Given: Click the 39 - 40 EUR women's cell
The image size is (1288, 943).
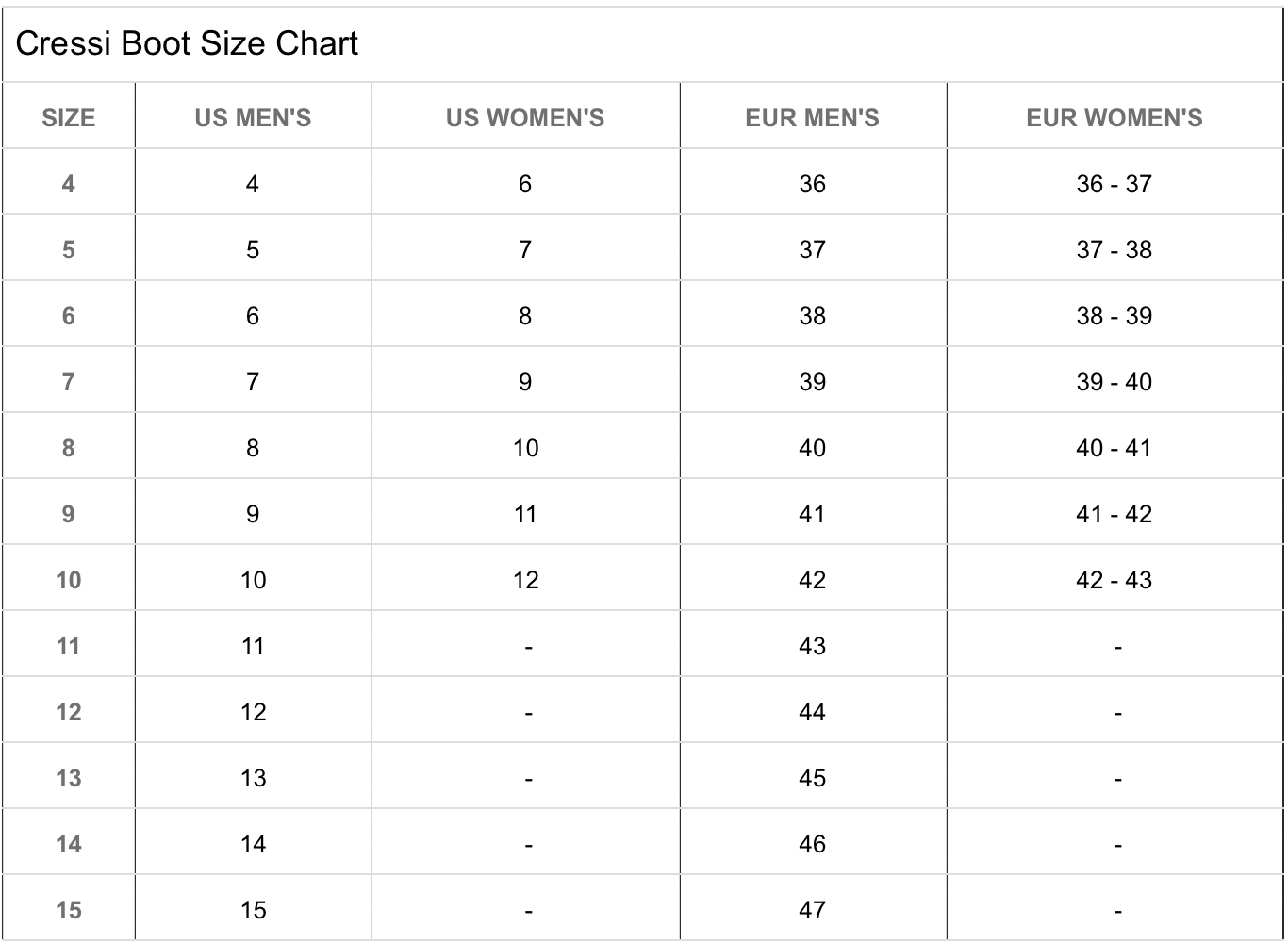Looking at the screenshot, I should click(1115, 382).
